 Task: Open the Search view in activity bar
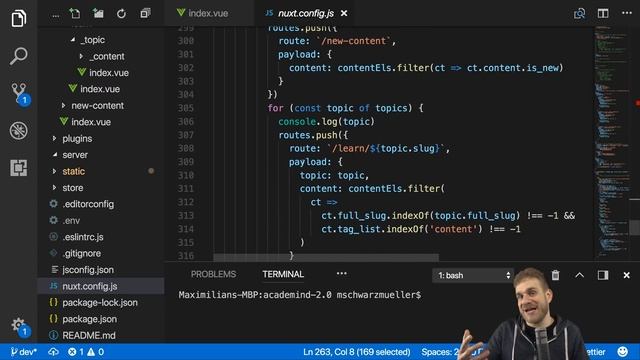point(18,56)
